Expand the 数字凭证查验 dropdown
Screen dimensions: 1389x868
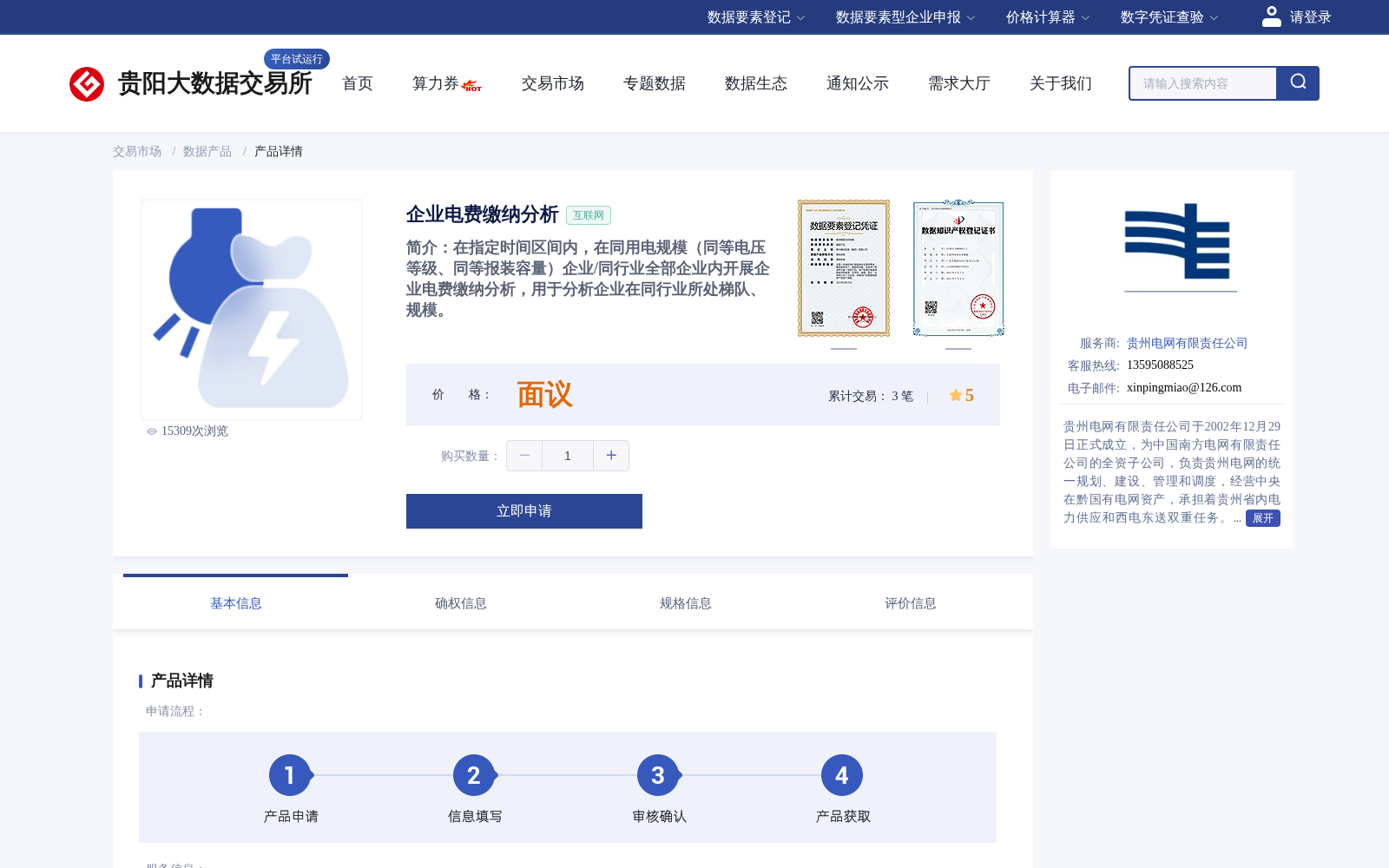pyautogui.click(x=1169, y=17)
